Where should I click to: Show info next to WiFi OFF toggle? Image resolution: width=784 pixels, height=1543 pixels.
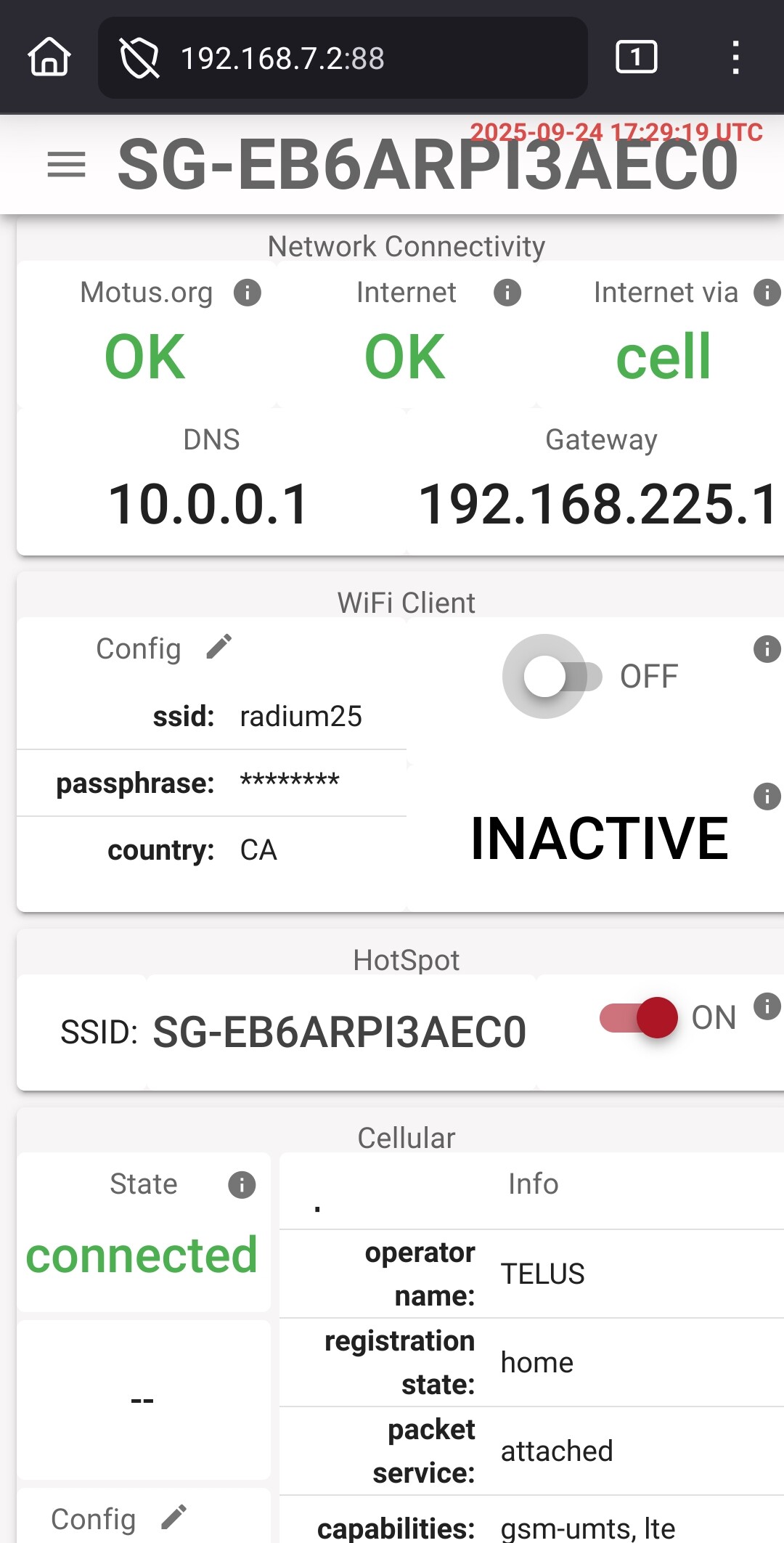[767, 649]
